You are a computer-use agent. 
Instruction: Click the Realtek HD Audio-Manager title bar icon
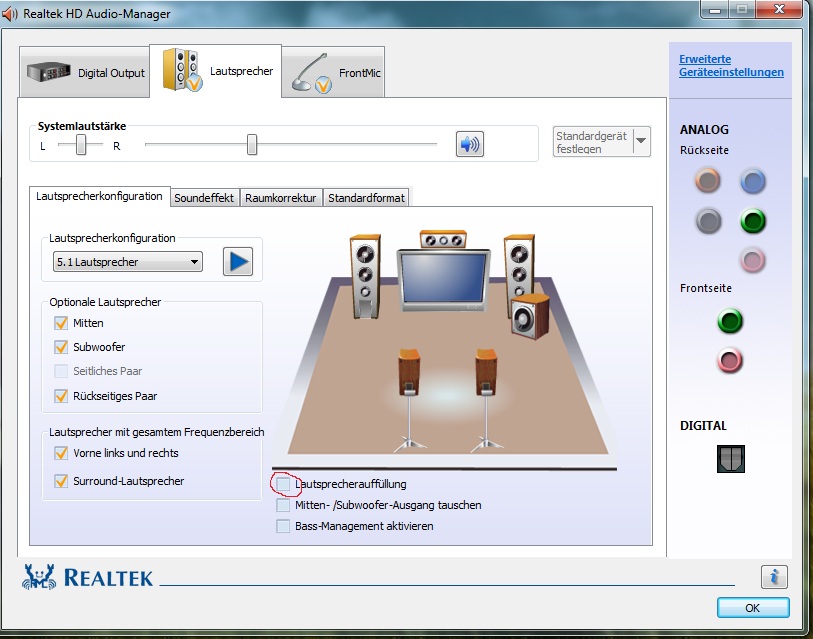tap(9, 13)
